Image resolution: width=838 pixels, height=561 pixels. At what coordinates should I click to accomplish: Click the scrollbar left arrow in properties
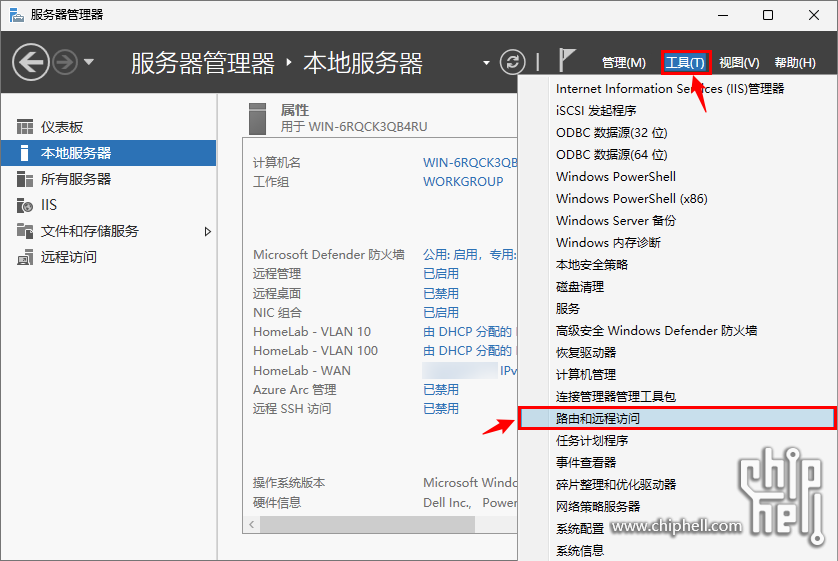(x=252, y=525)
